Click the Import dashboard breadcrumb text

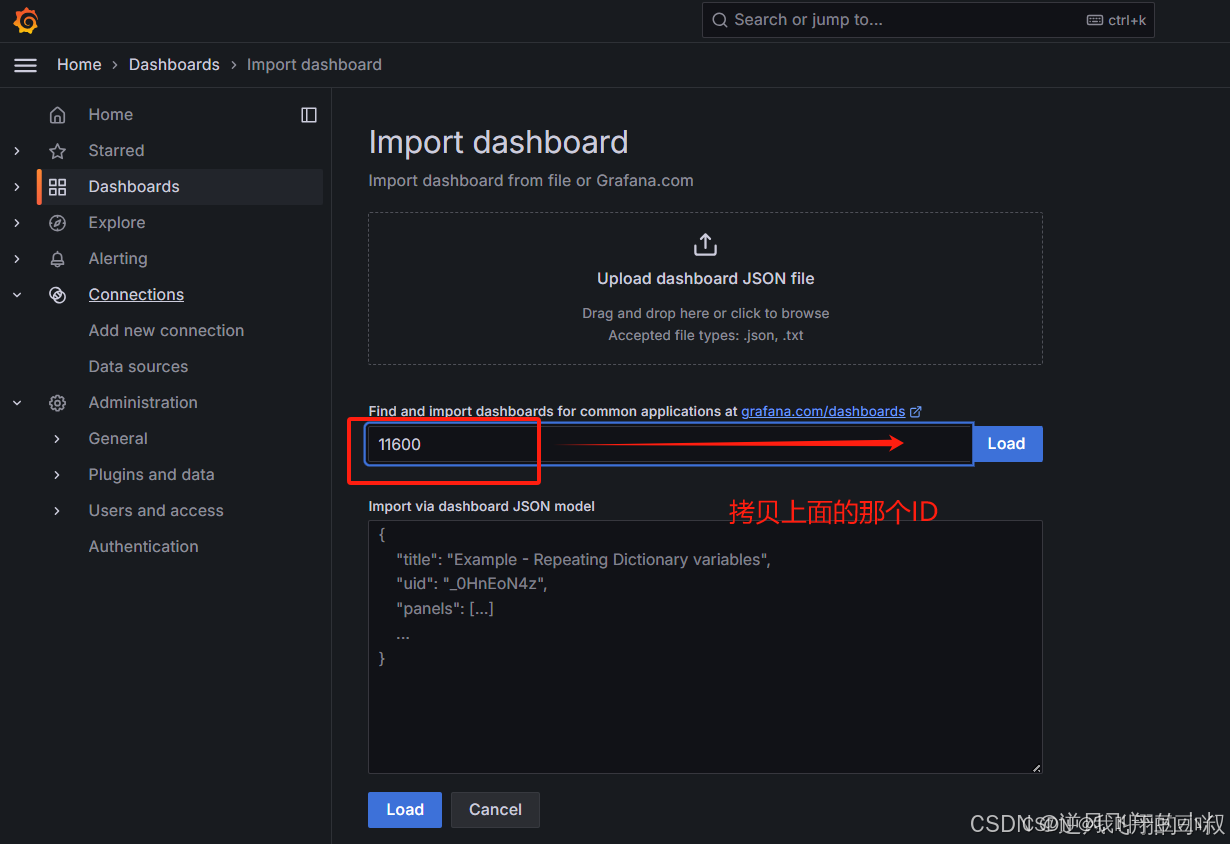314,65
